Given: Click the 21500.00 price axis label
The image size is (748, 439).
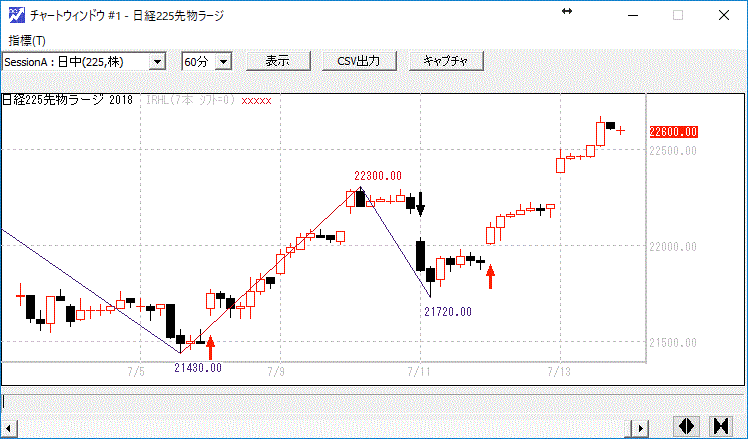Looking at the screenshot, I should coord(673,343).
